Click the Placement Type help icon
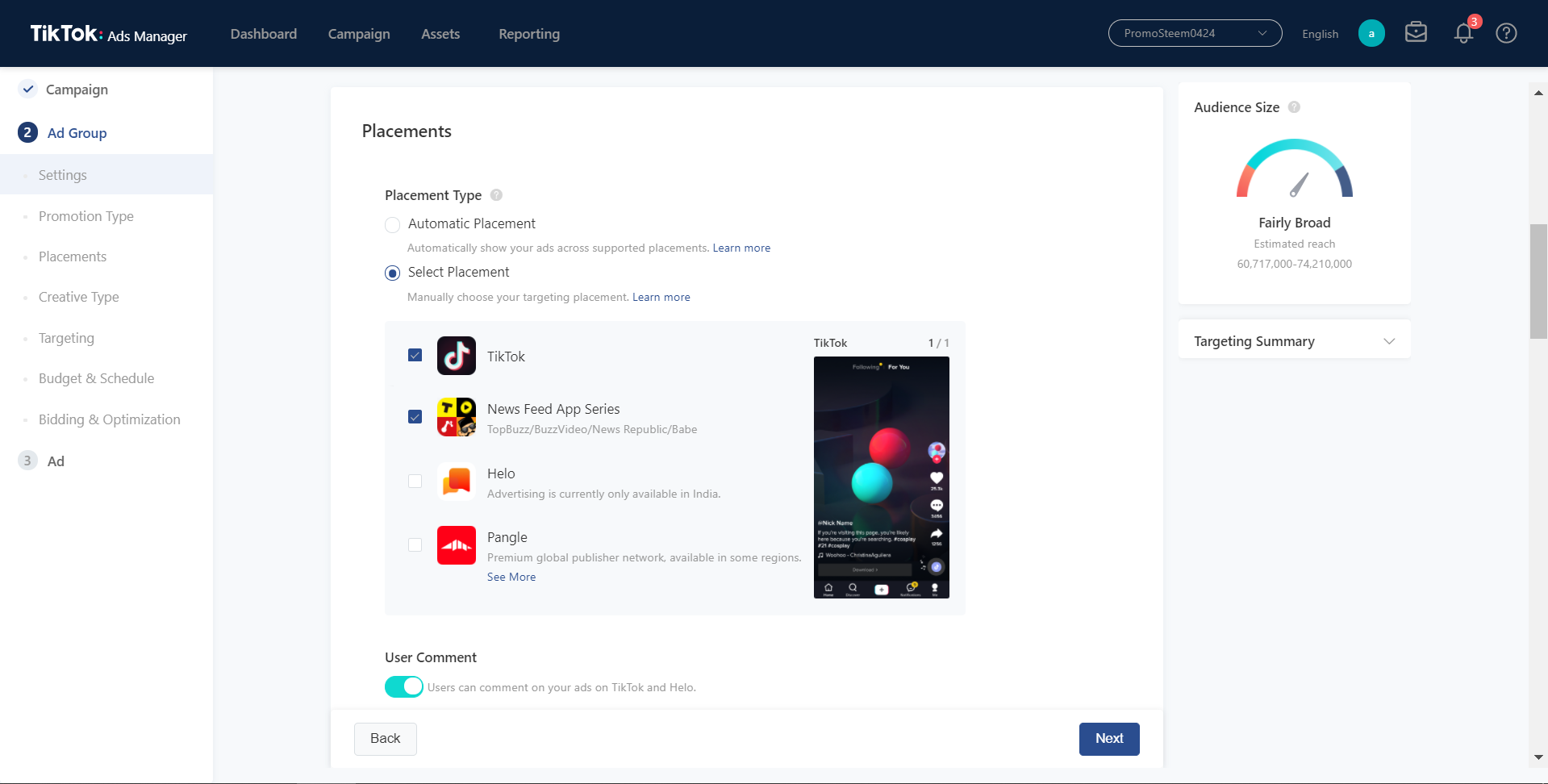 [x=496, y=194]
